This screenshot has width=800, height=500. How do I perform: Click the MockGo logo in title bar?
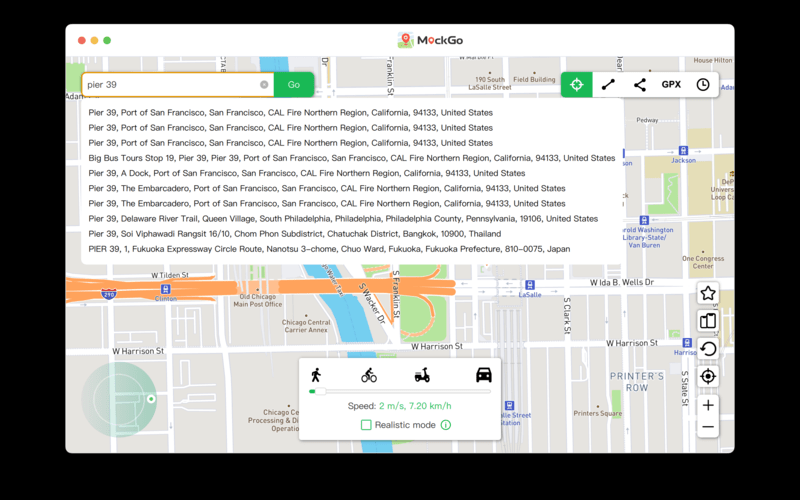430,40
